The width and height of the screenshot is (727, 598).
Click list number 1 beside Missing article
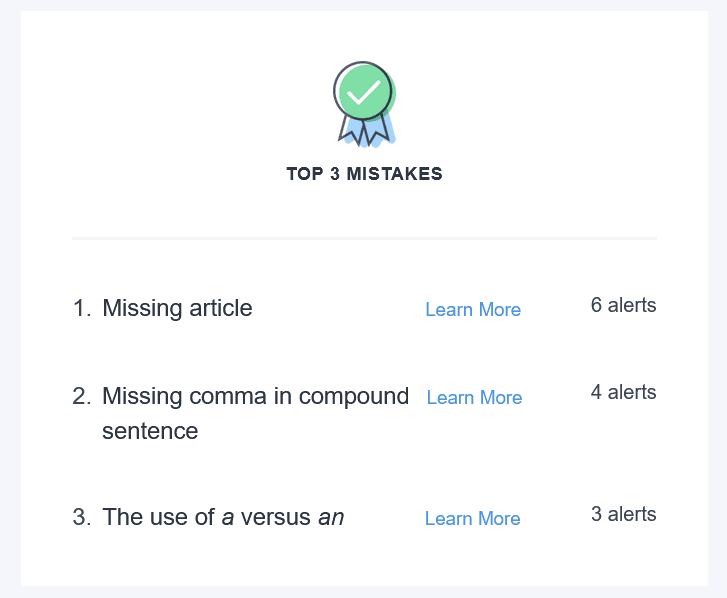(x=81, y=308)
